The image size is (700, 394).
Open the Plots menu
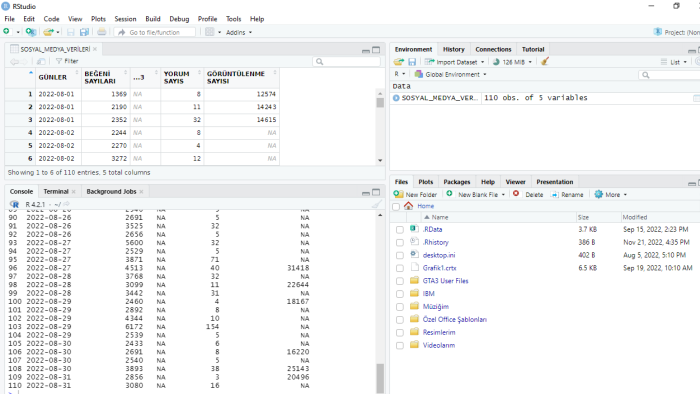tap(98, 19)
